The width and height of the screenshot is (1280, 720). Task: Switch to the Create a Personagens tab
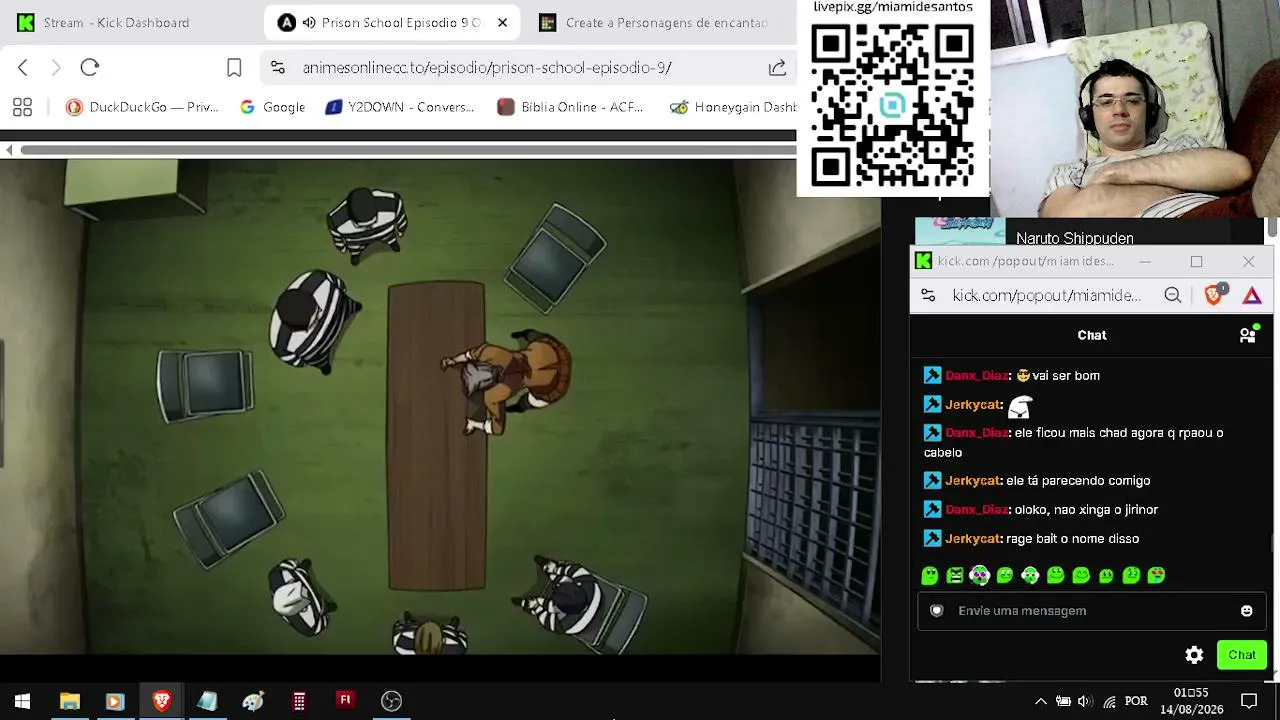(652, 22)
